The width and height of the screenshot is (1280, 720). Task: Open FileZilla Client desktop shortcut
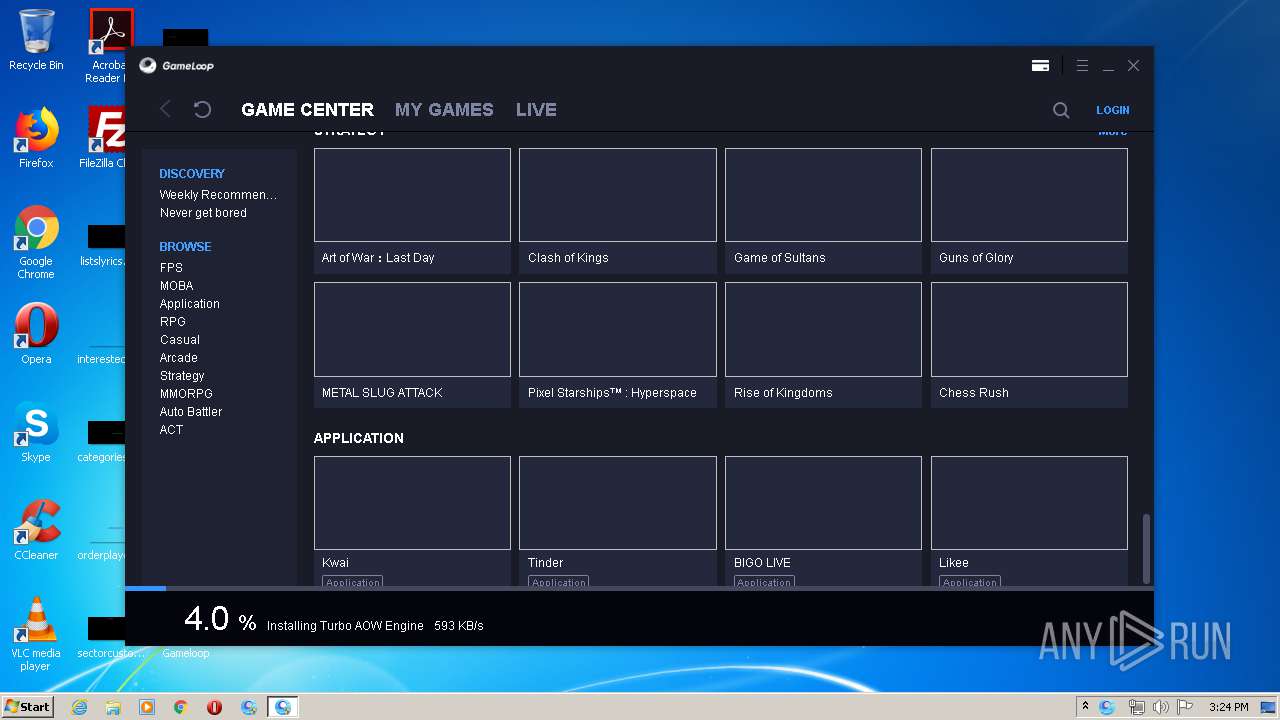coord(103,138)
